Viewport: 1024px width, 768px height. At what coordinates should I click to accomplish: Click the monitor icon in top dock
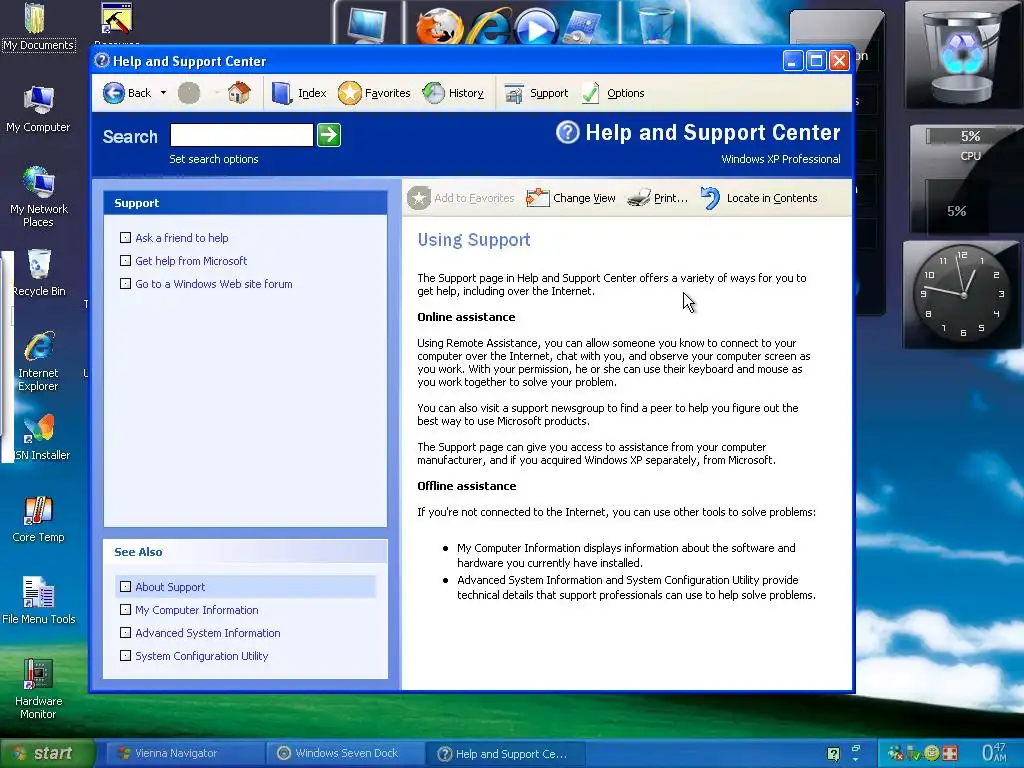coord(366,25)
